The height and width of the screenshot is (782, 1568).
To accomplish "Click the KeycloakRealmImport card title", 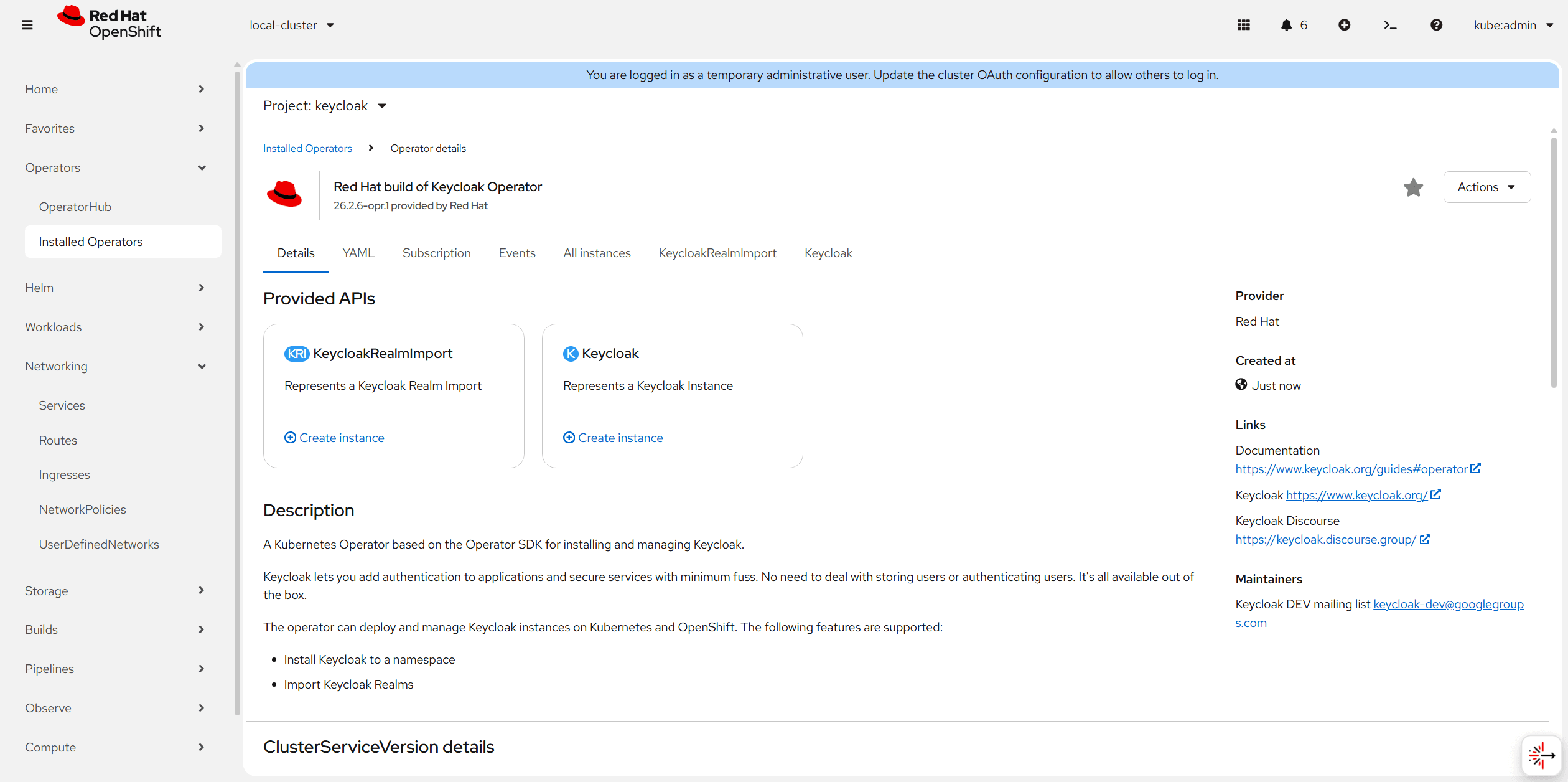I will coord(383,354).
